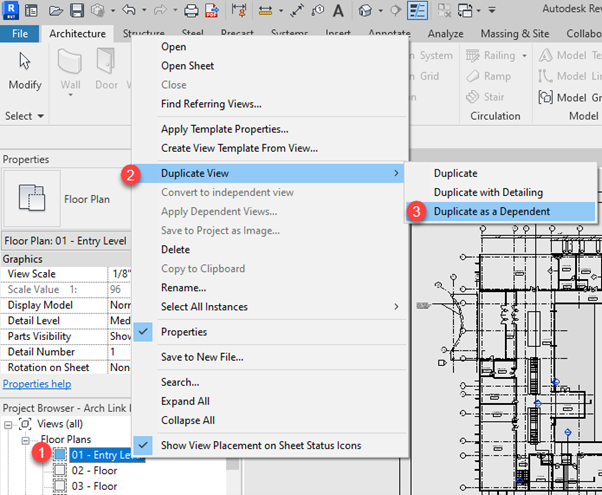Viewport: 602px width, 495px height.
Task: Open the Properties help link
Action: point(37,384)
